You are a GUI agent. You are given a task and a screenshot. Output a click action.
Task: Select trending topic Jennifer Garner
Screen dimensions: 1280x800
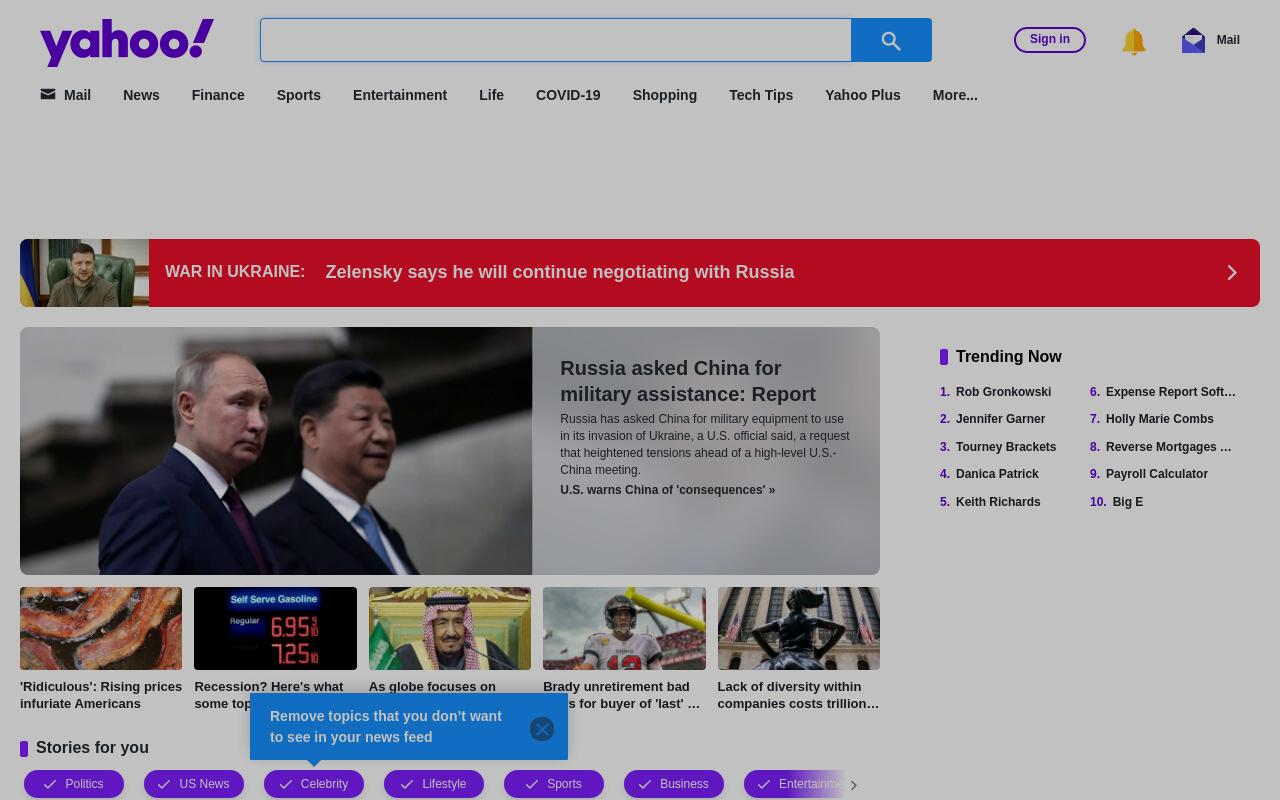coord(1000,419)
